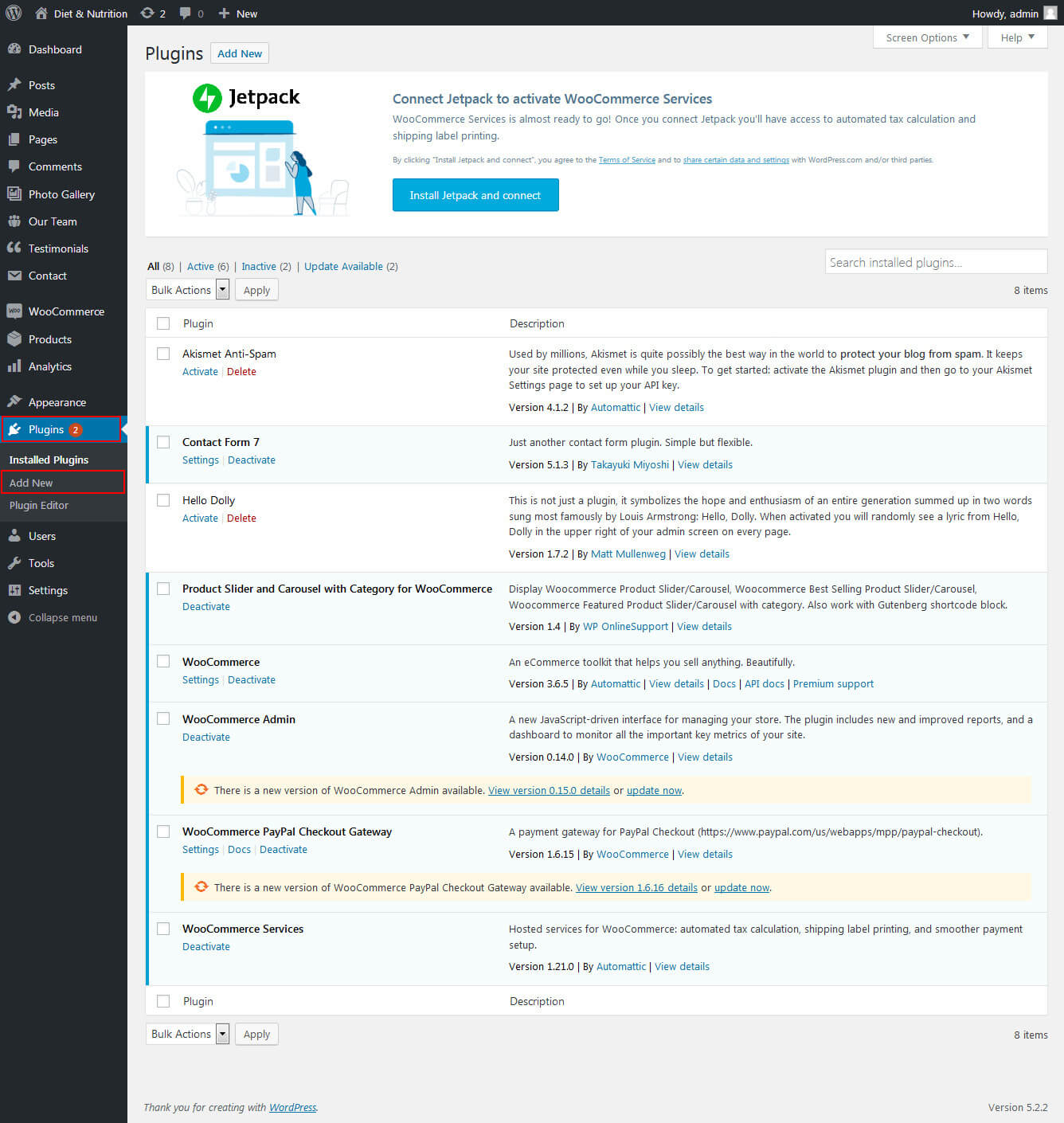The height and width of the screenshot is (1123, 1064).
Task: Show only Active plugins filter
Action: [x=201, y=266]
